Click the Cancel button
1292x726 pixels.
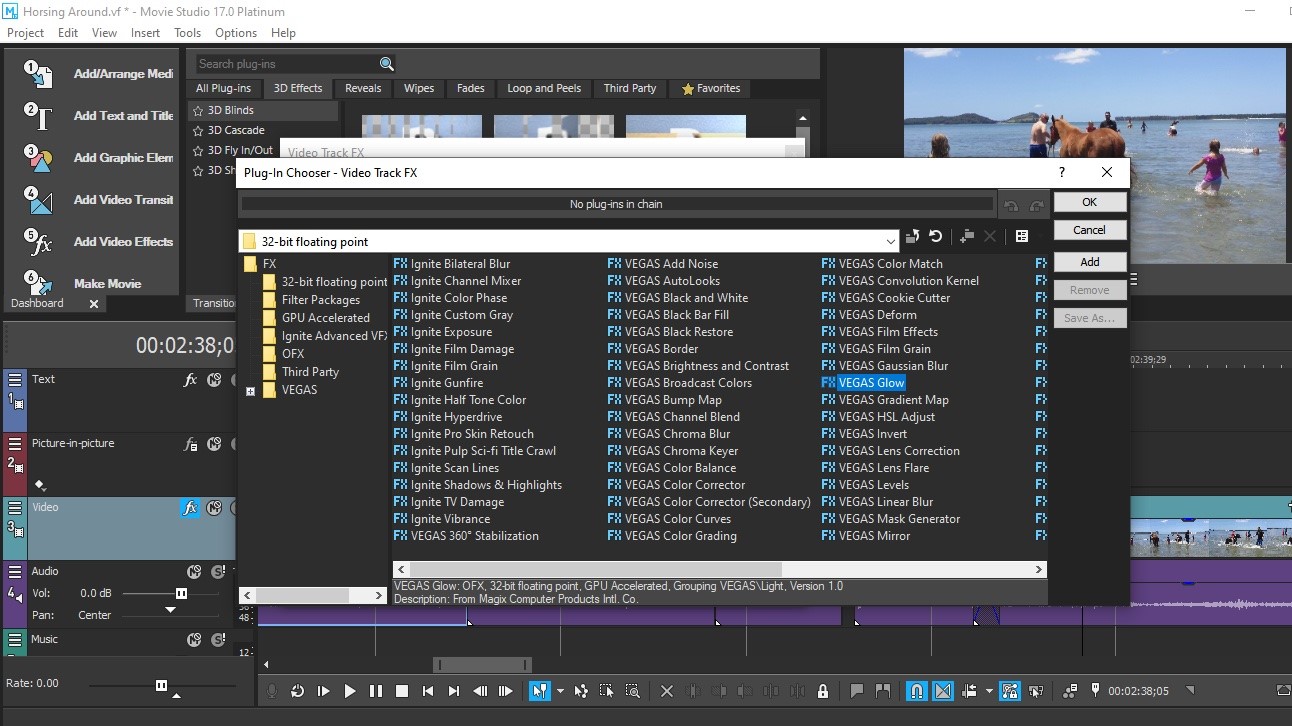point(1090,230)
